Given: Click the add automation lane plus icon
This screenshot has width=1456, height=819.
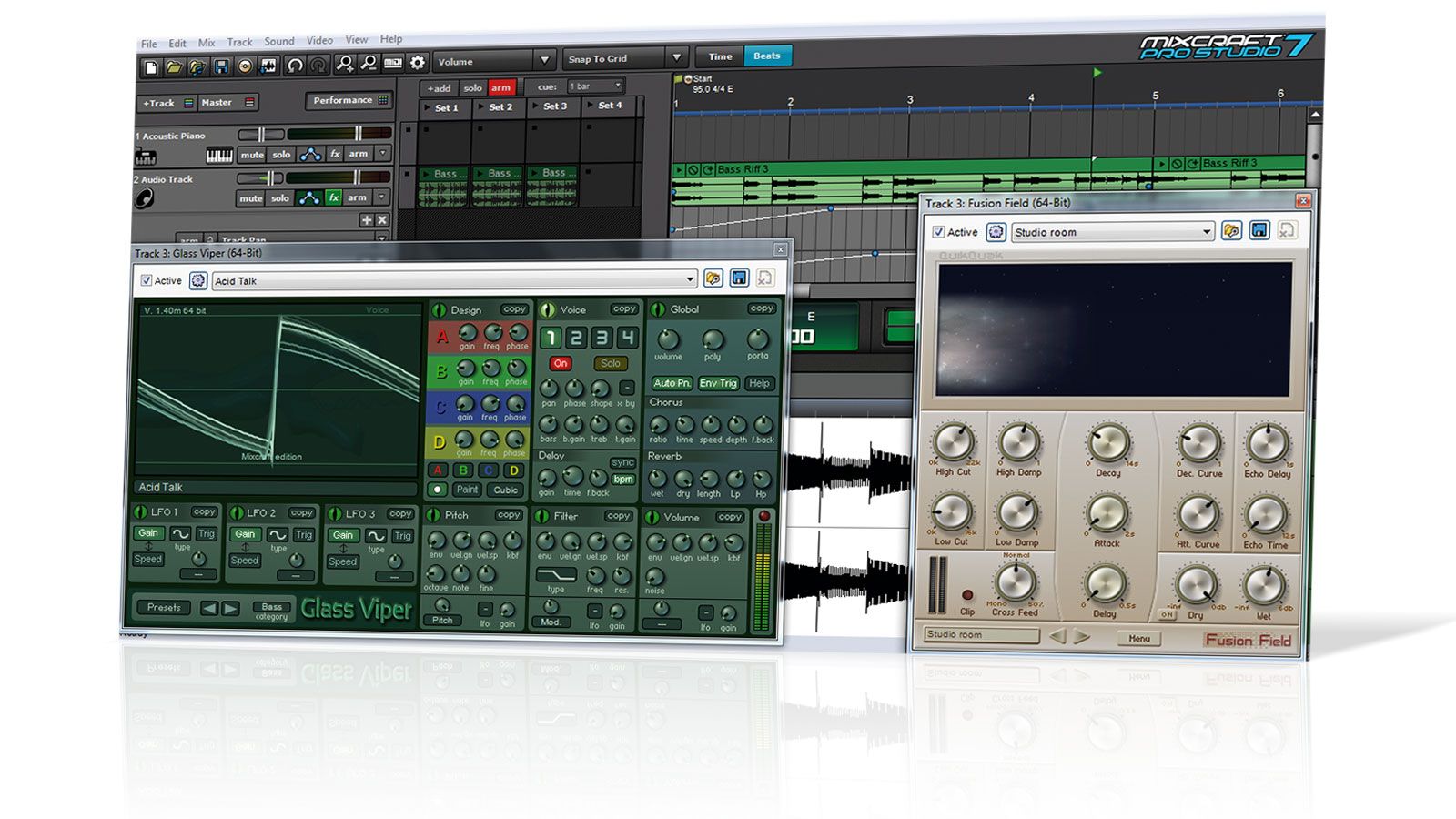Looking at the screenshot, I should (x=367, y=220).
